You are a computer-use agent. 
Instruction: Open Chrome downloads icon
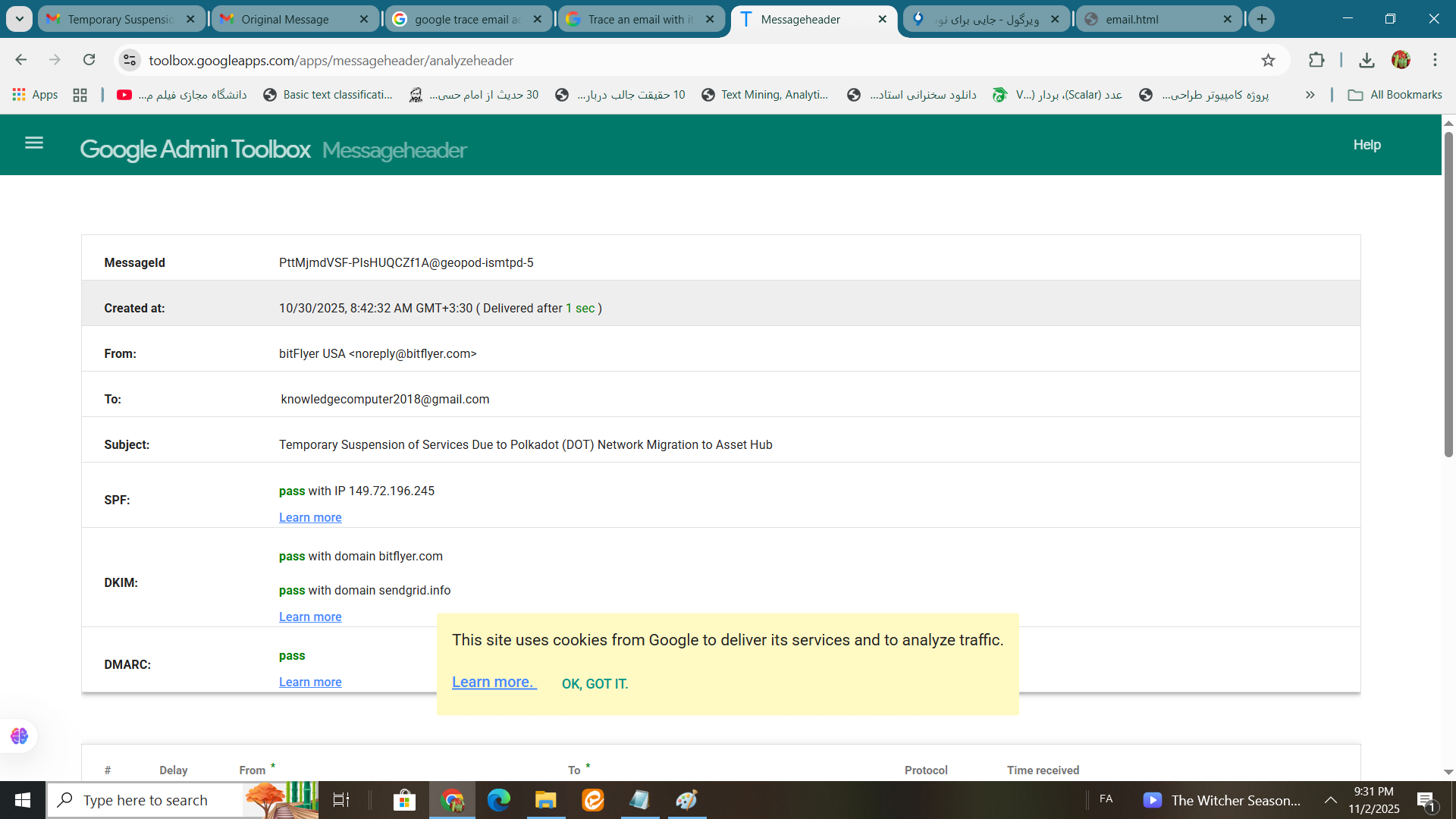click(x=1367, y=61)
